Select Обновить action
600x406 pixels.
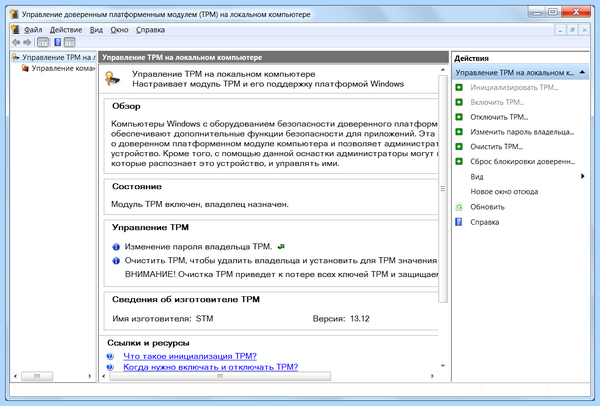487,207
